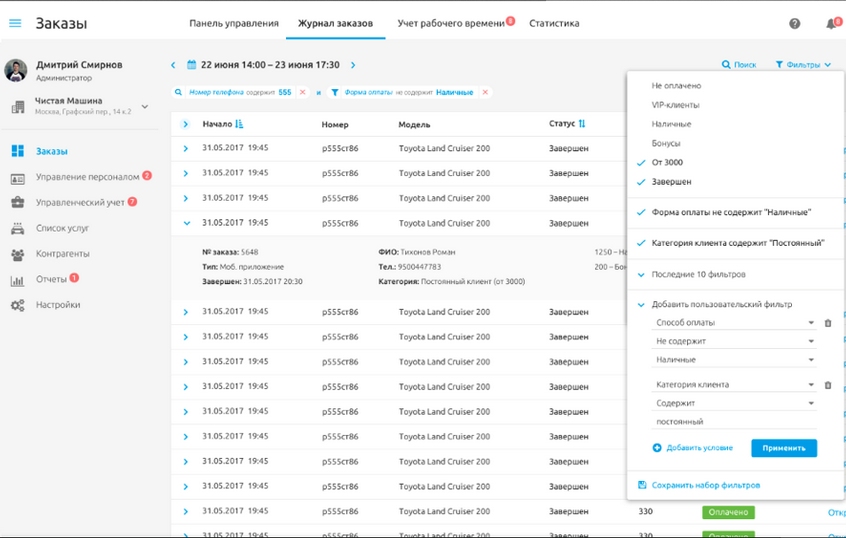Sort by the Начало column sort icon

click(240, 124)
